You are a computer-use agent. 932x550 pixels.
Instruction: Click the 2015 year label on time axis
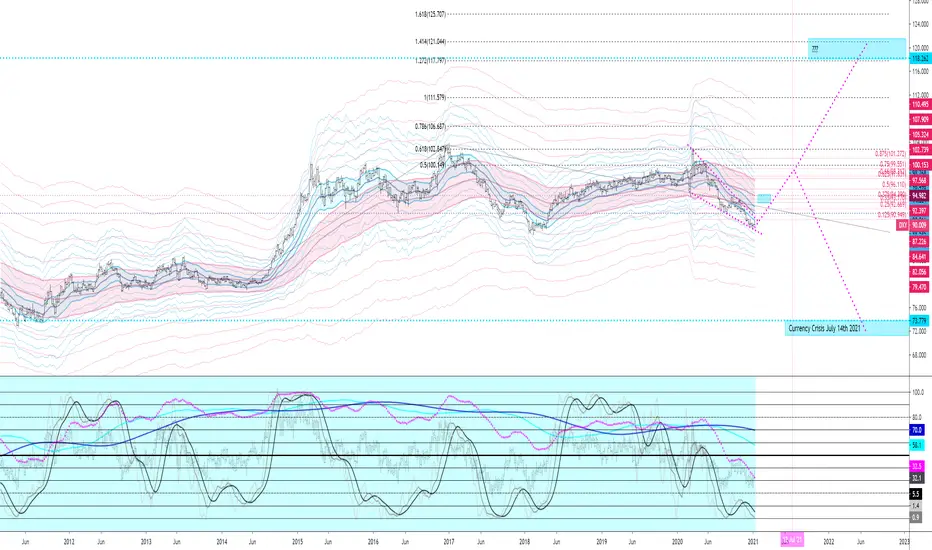298,542
